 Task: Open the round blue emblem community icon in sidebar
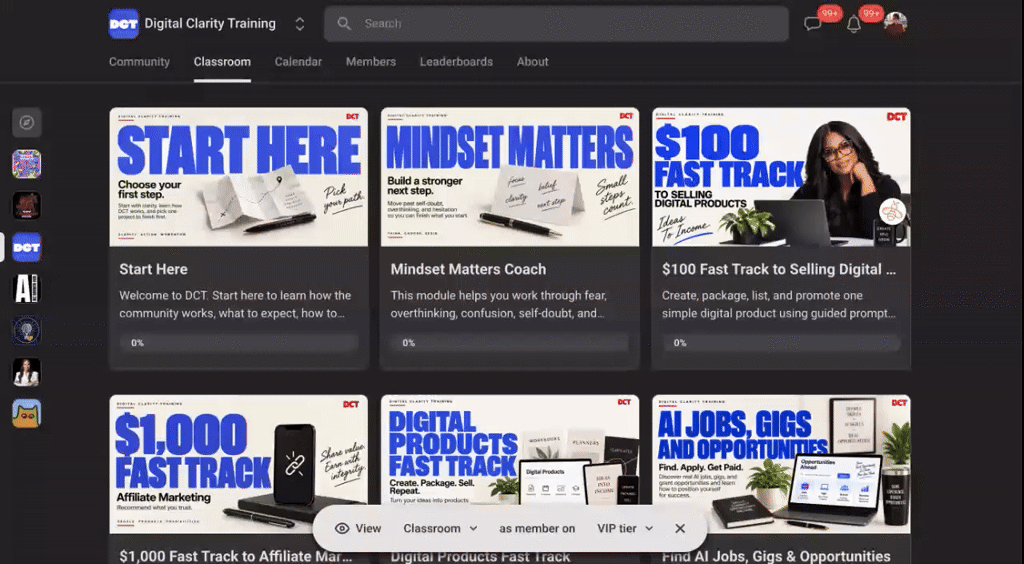[x=27, y=331]
